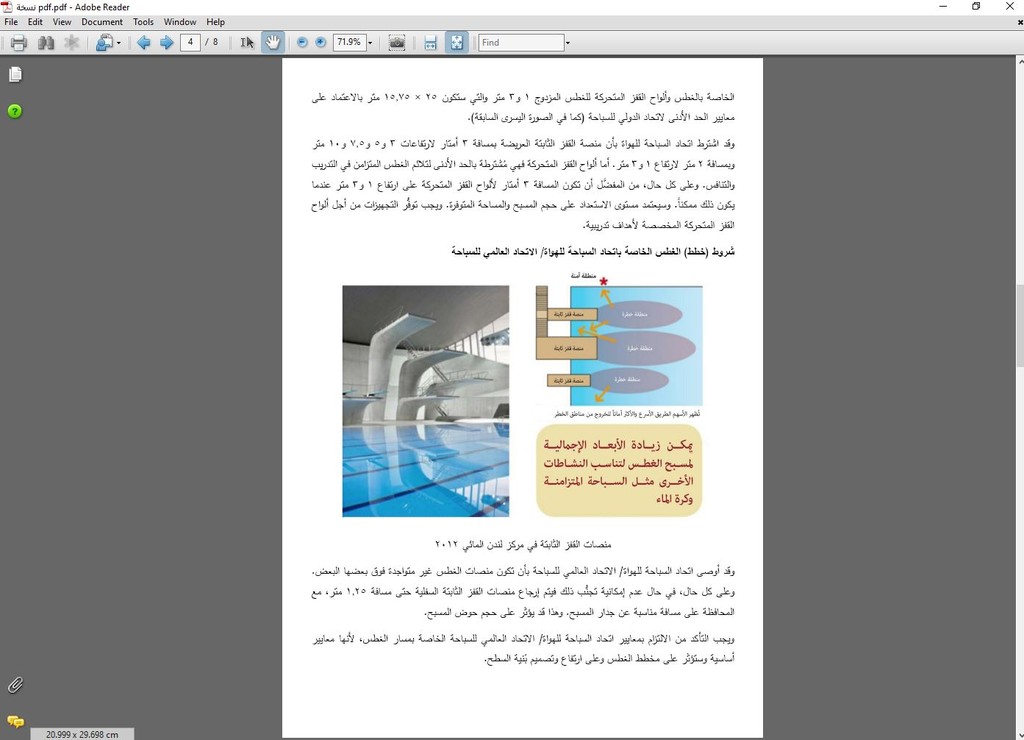Screen dimensions: 1024x740
Task: Click the Adobe Reader PDF title icon
Action: tap(7, 7)
